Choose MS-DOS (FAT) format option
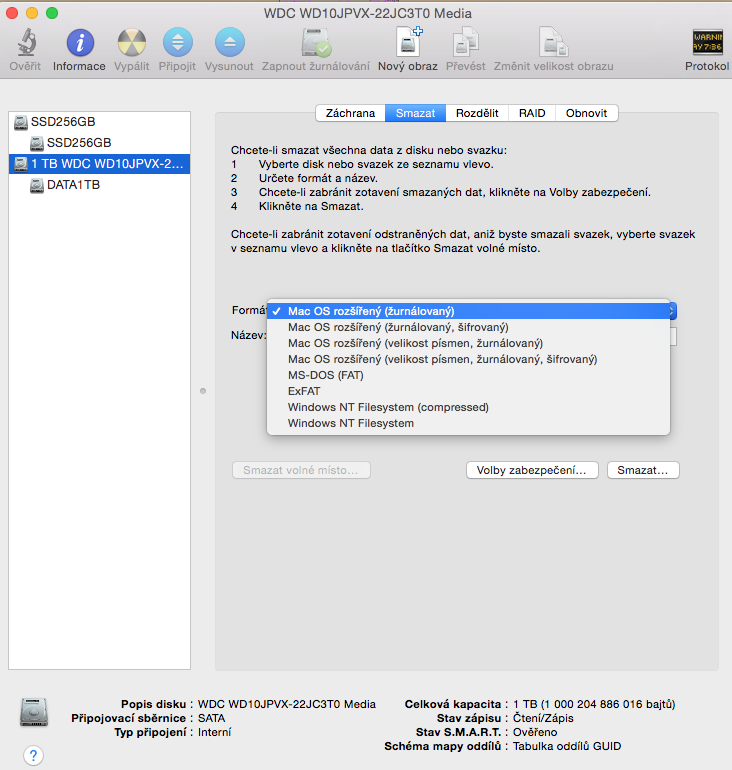 coord(325,375)
